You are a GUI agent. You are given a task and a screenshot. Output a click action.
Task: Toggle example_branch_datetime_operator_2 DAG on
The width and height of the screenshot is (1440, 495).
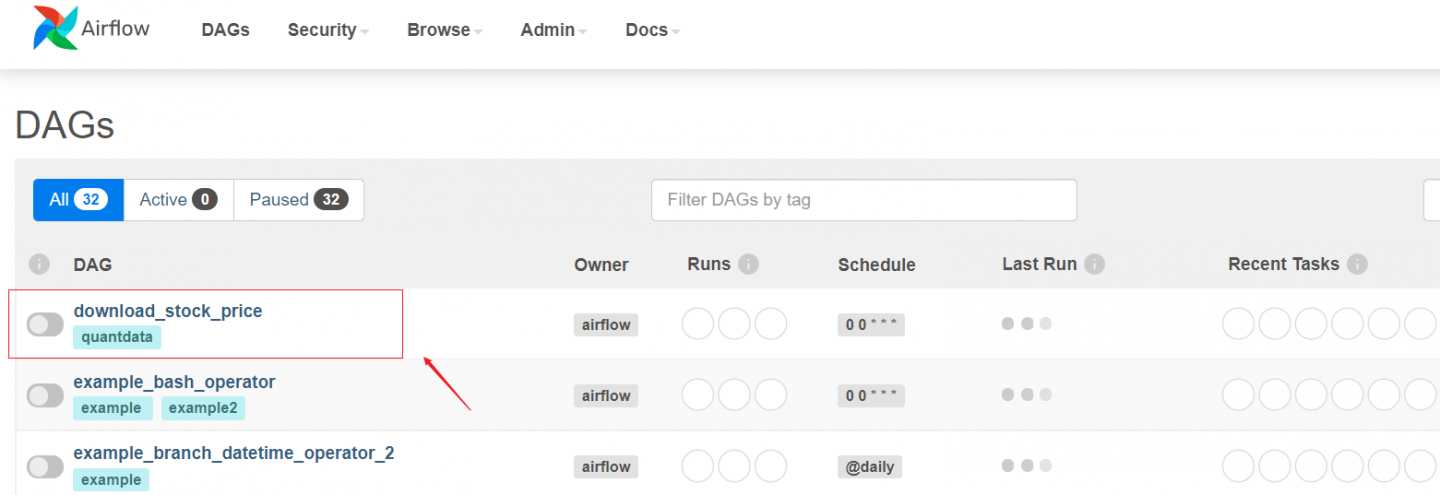point(45,466)
